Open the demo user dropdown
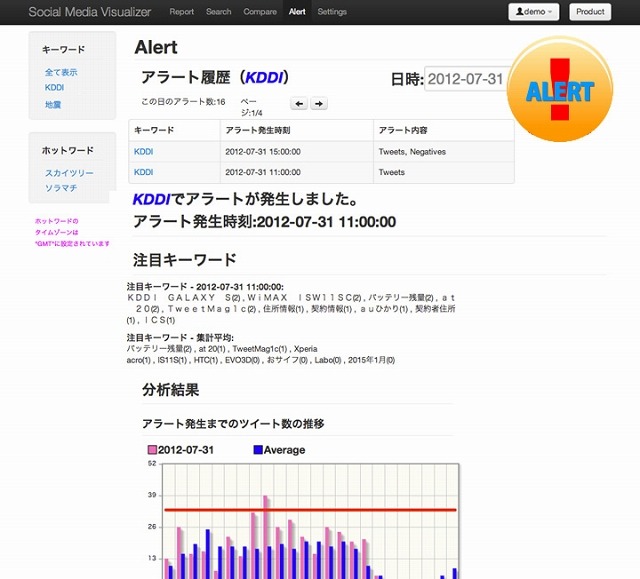Screen dimensions: 640x579 point(533,12)
